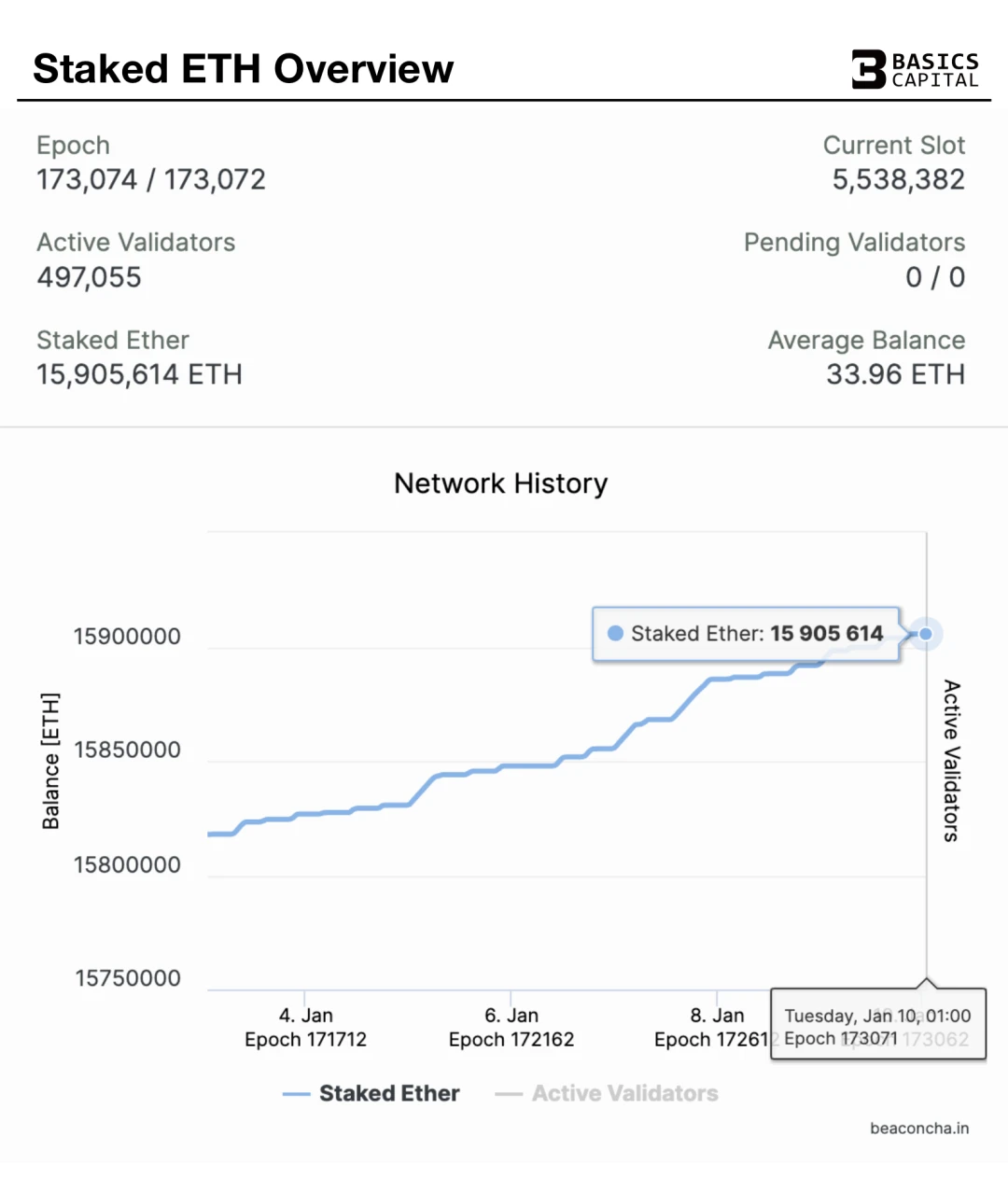Click the blue dot in Staked Ether tooltip
Screen dimensions: 1008x1178
point(615,634)
